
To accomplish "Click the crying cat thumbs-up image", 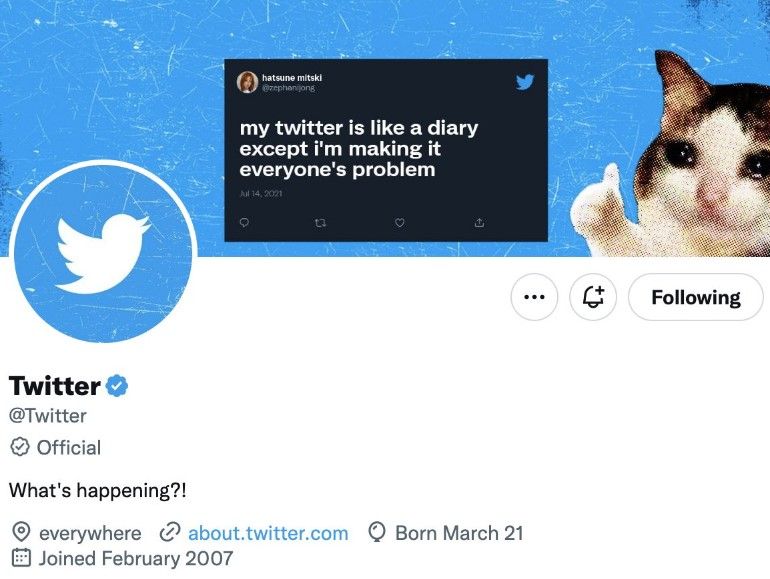I will [x=680, y=160].
